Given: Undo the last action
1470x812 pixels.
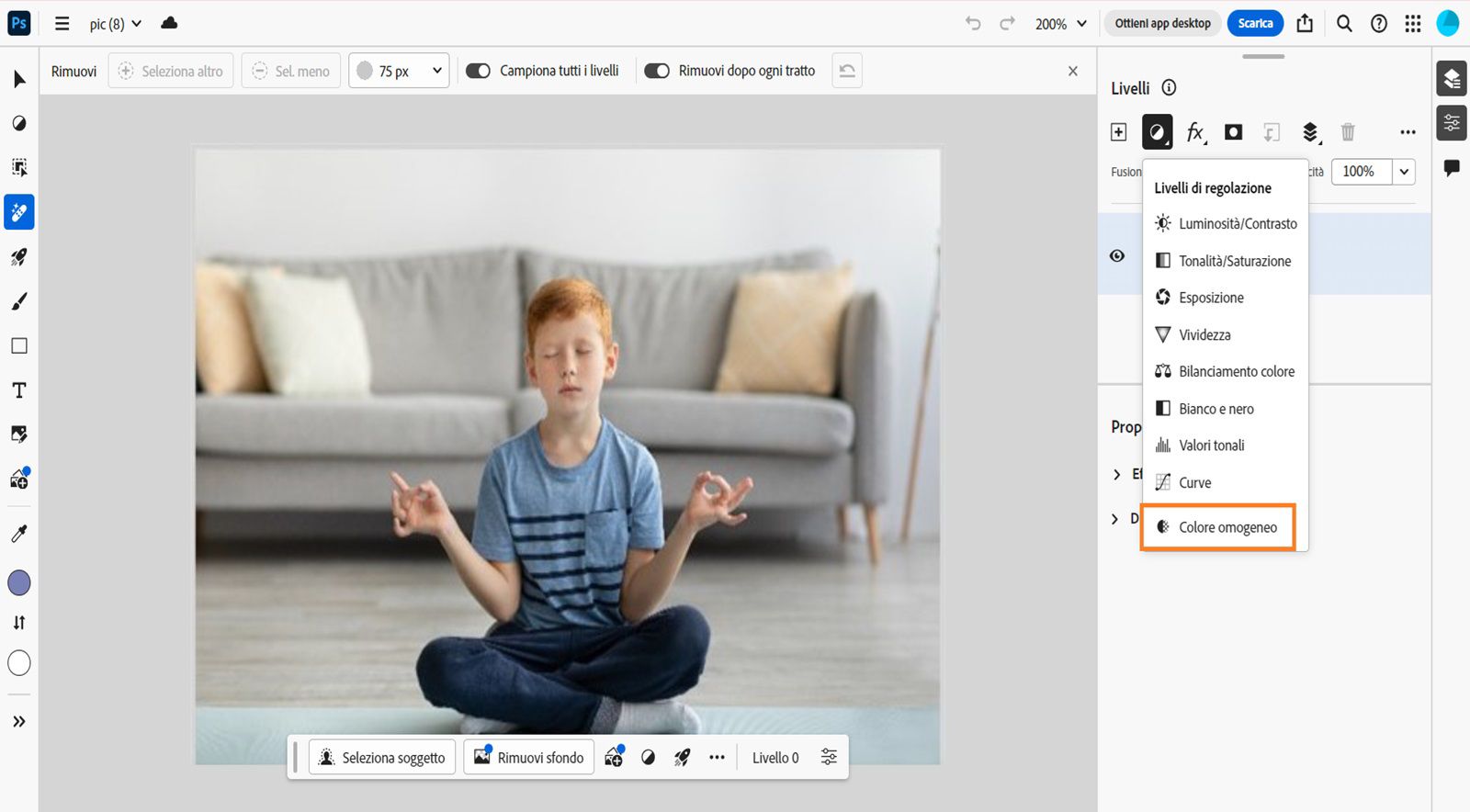Looking at the screenshot, I should (973, 24).
